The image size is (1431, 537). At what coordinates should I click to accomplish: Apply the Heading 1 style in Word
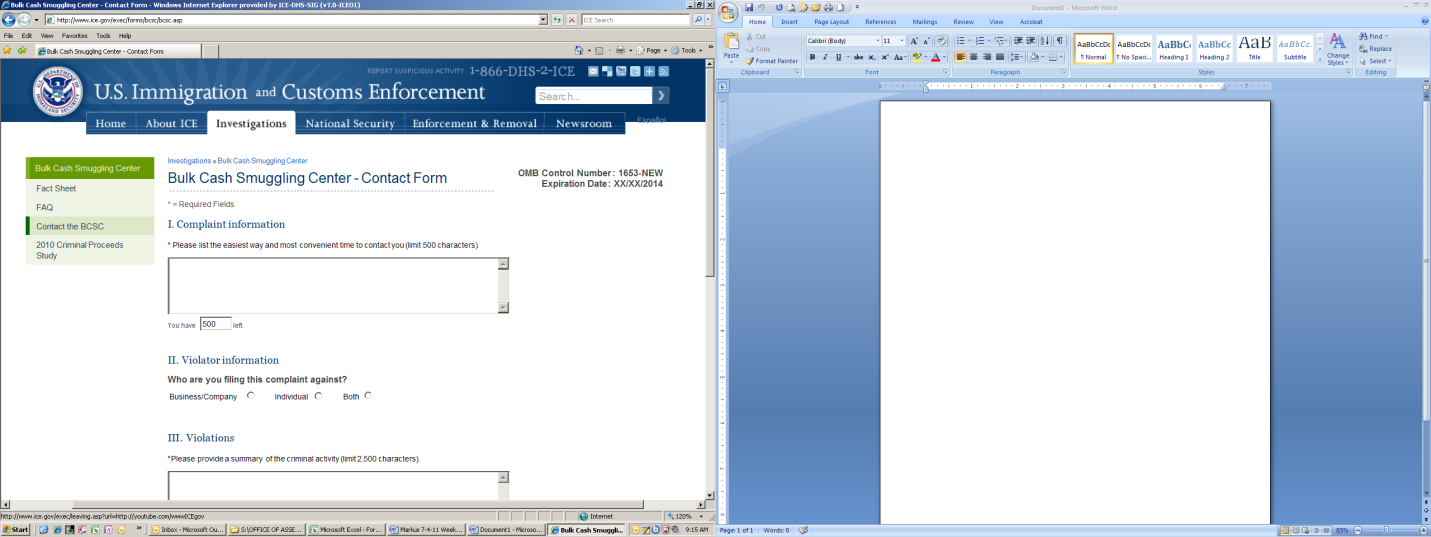[1174, 49]
